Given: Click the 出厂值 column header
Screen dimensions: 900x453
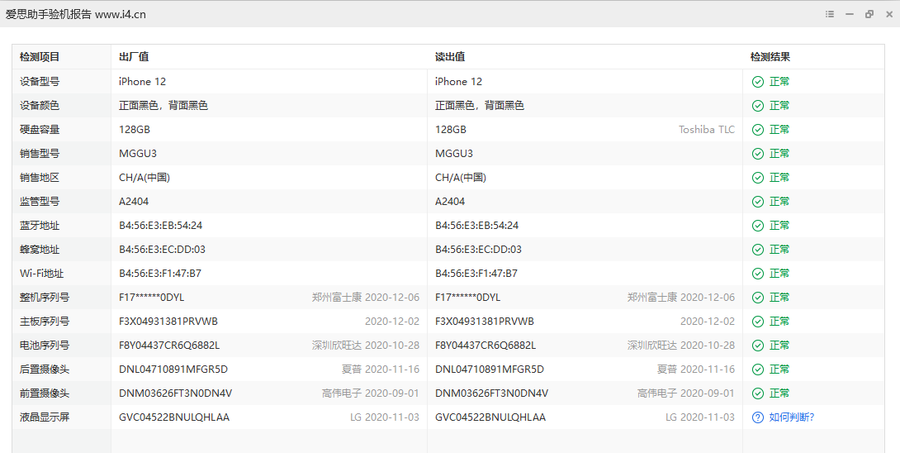Looking at the screenshot, I should (134, 57).
